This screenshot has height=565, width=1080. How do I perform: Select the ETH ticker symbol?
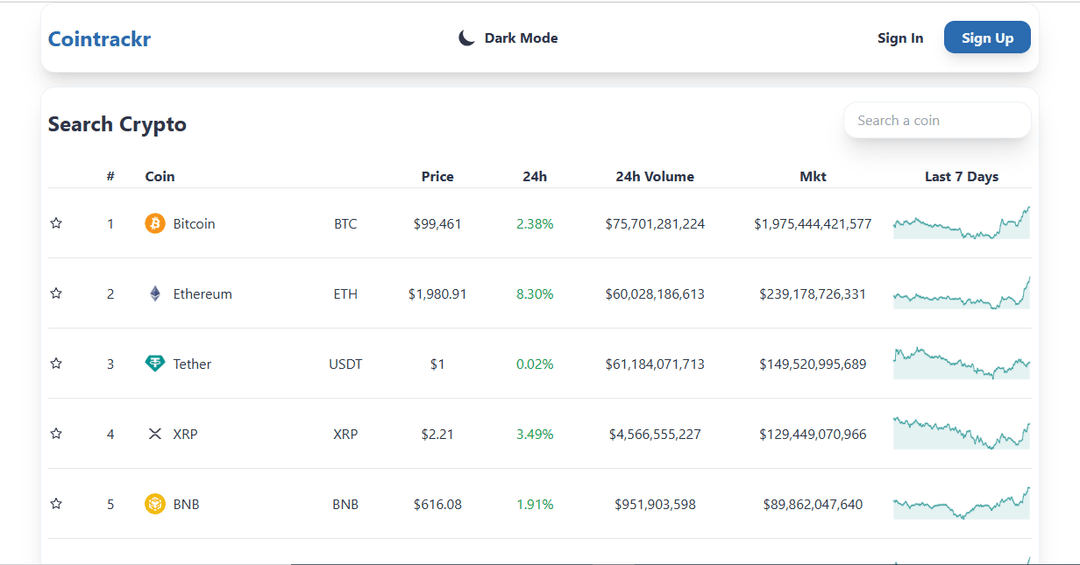coord(346,294)
